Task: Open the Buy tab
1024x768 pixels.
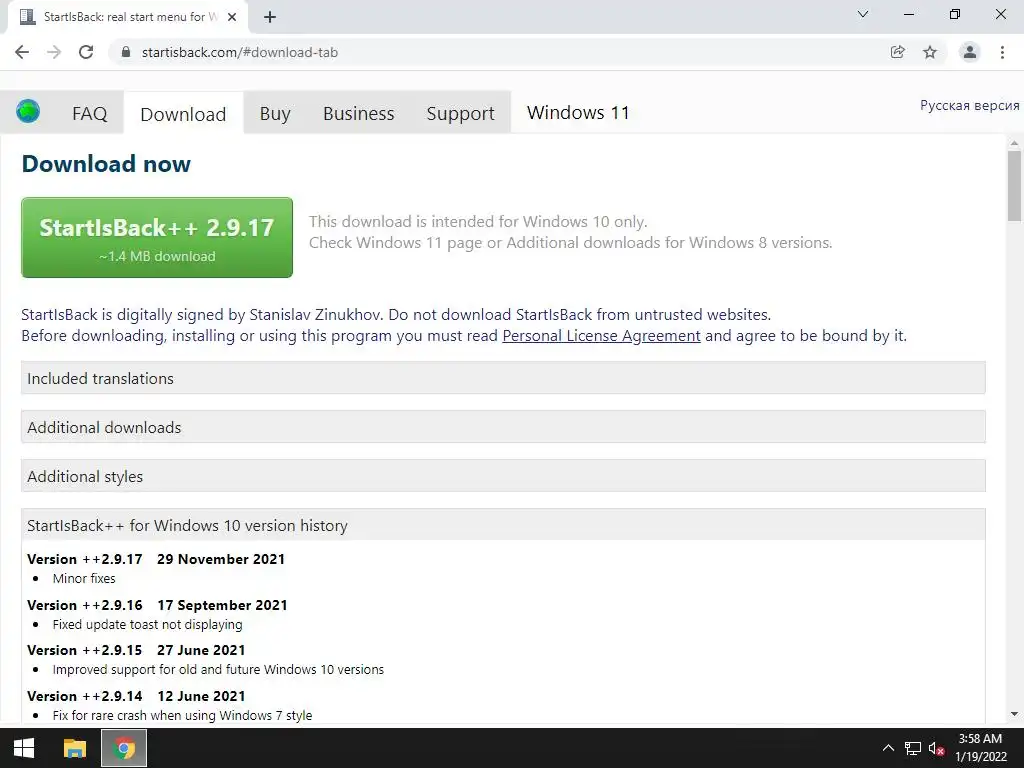Action: [275, 114]
